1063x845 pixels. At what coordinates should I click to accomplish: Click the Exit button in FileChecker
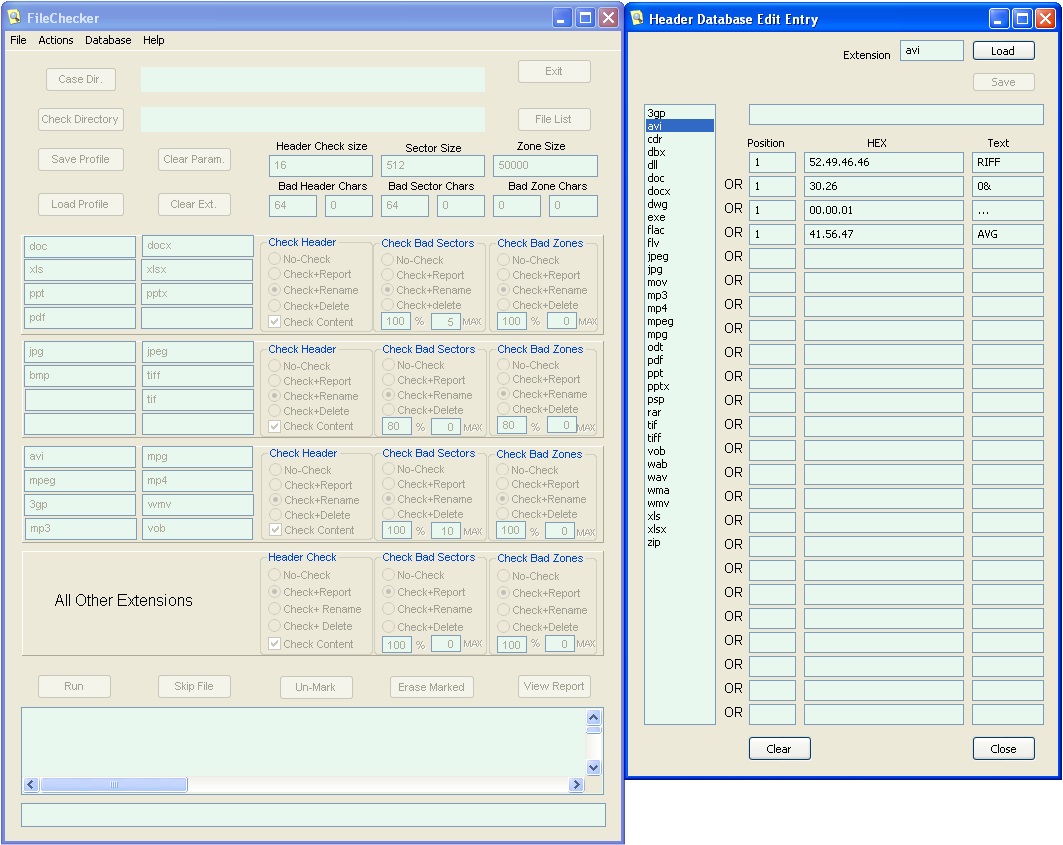pyautogui.click(x=553, y=71)
